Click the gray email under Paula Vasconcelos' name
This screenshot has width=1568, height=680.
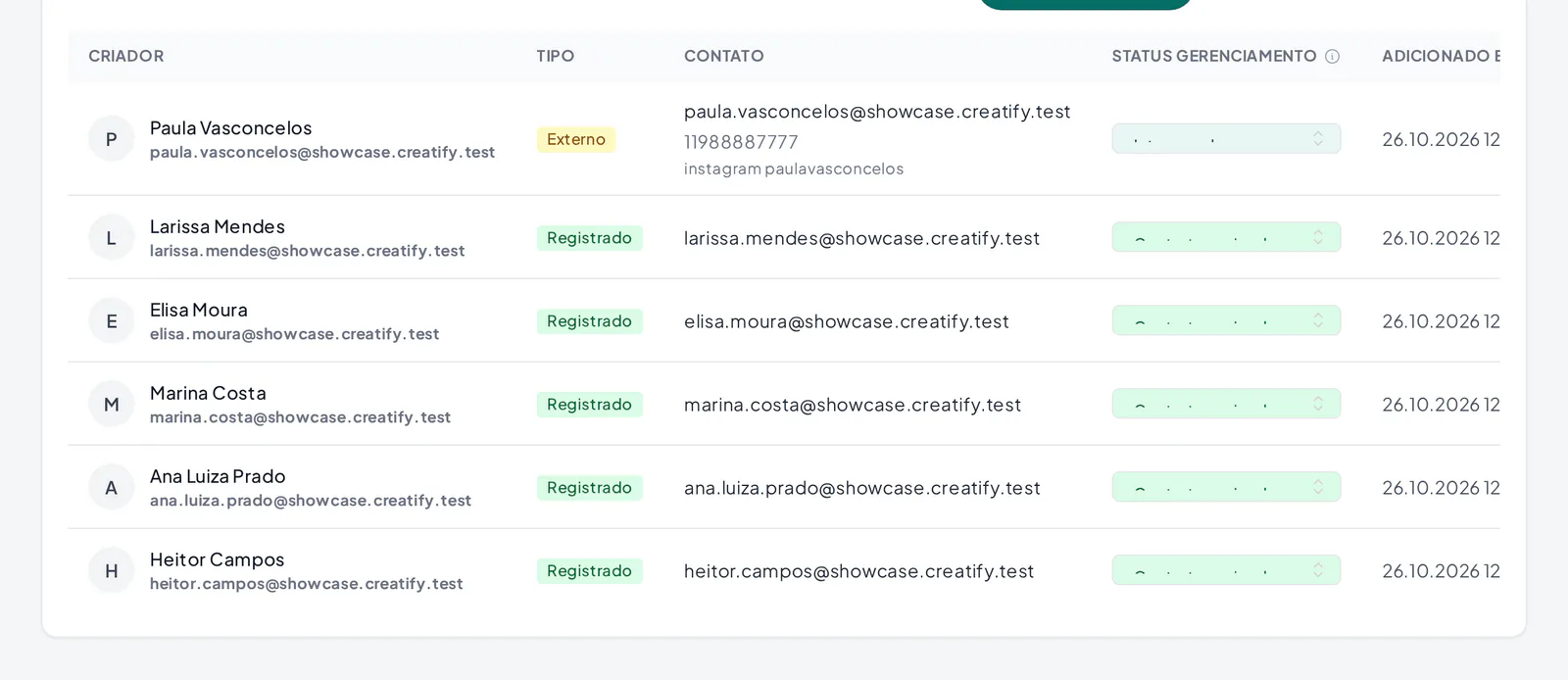[x=322, y=153]
